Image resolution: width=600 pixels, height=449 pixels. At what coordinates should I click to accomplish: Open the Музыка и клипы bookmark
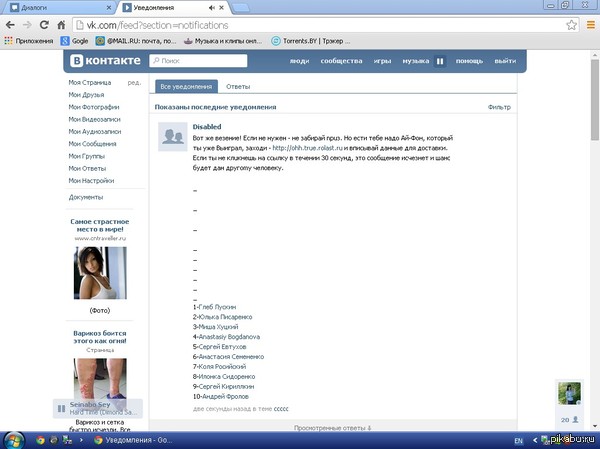[x=223, y=41]
